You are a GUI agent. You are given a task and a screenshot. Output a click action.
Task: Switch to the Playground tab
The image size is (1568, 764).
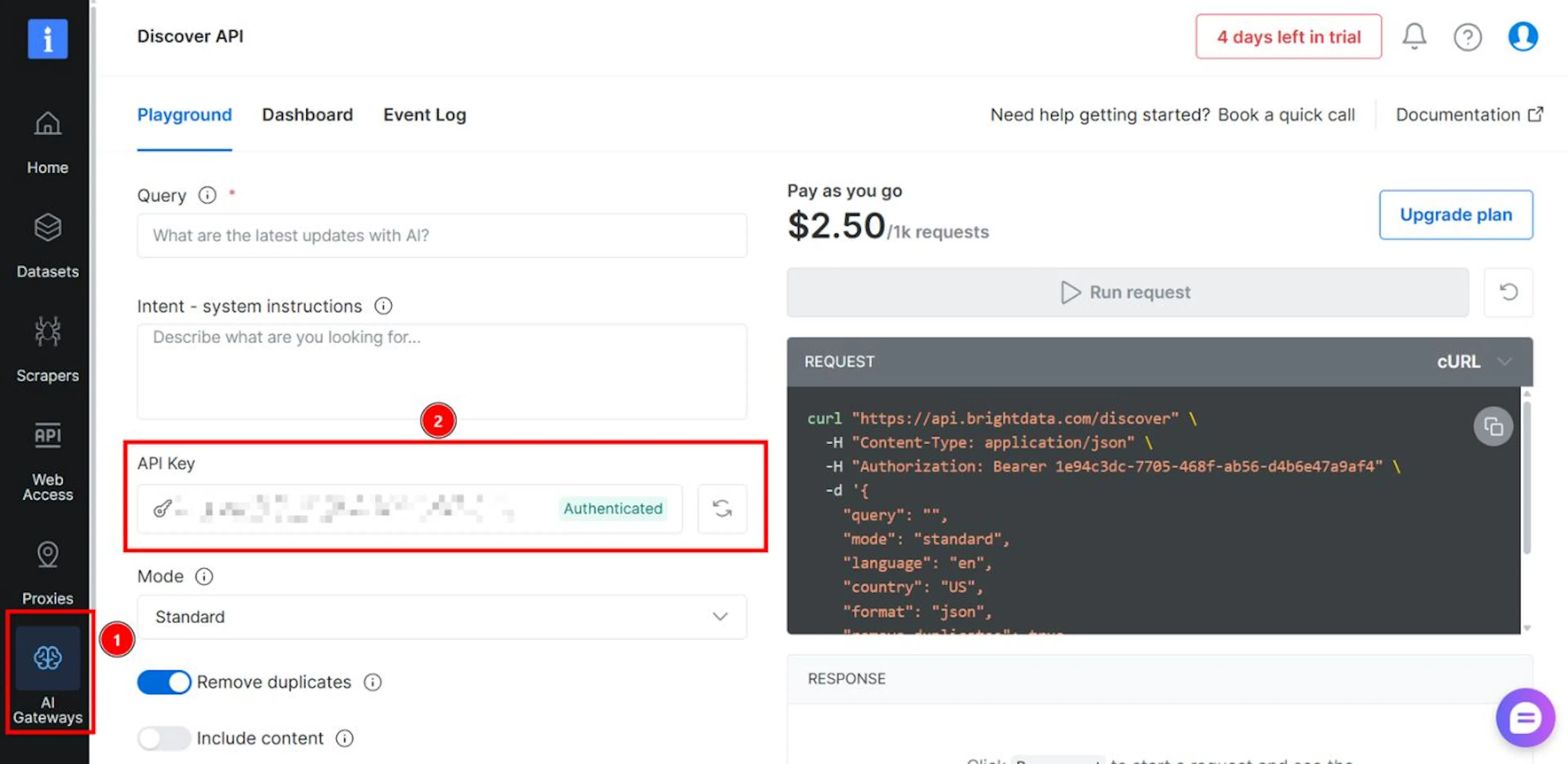tap(185, 114)
